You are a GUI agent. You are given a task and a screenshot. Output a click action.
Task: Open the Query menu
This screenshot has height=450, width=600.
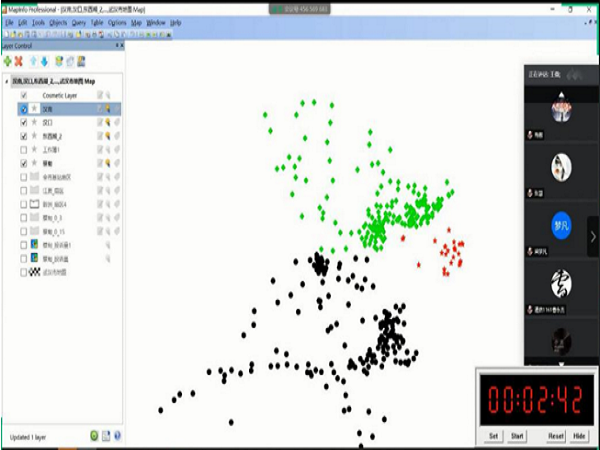[x=78, y=22]
